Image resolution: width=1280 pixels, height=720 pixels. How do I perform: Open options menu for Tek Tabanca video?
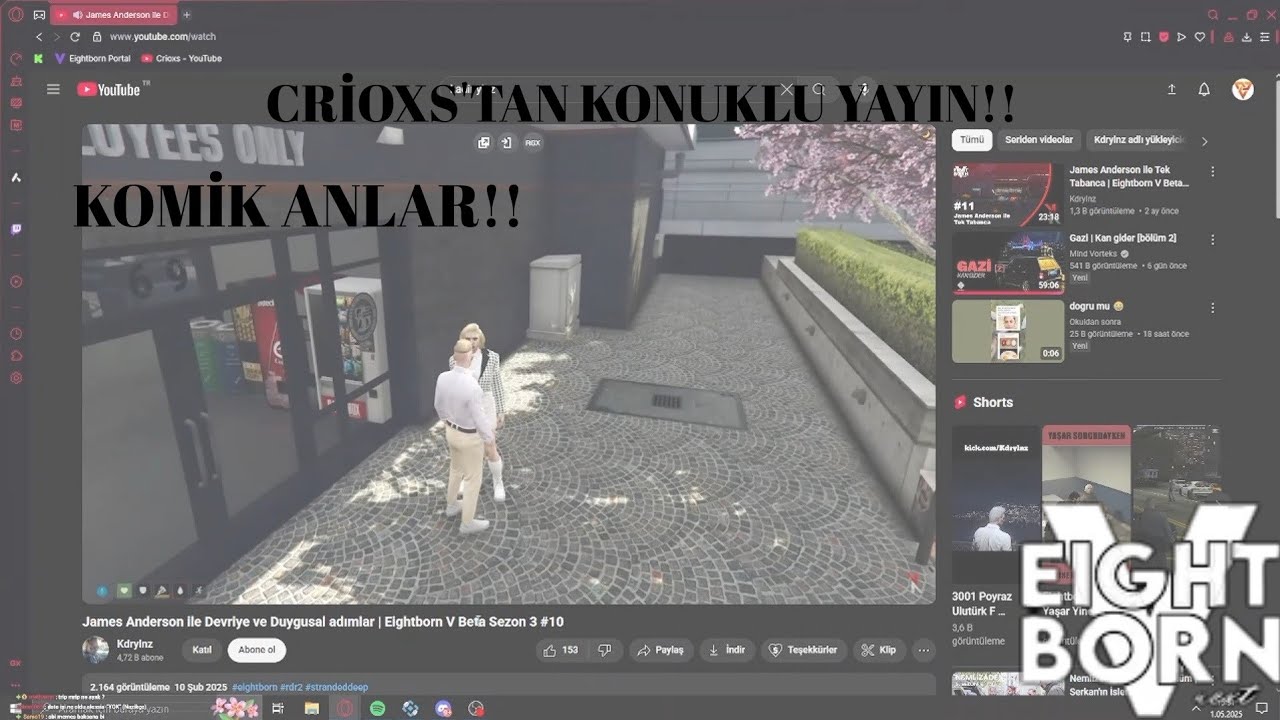click(x=1213, y=172)
